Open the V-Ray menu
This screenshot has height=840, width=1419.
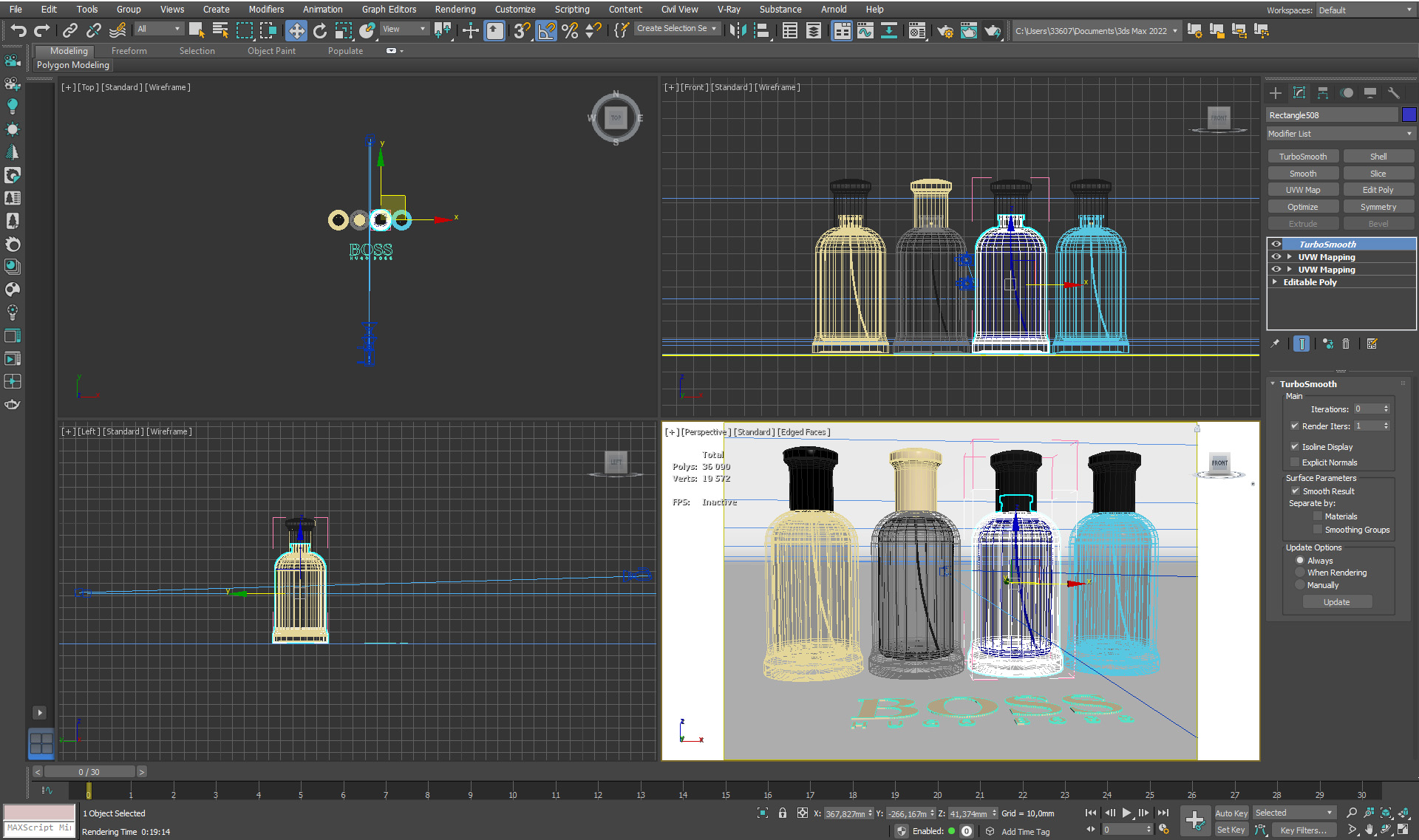coord(729,9)
